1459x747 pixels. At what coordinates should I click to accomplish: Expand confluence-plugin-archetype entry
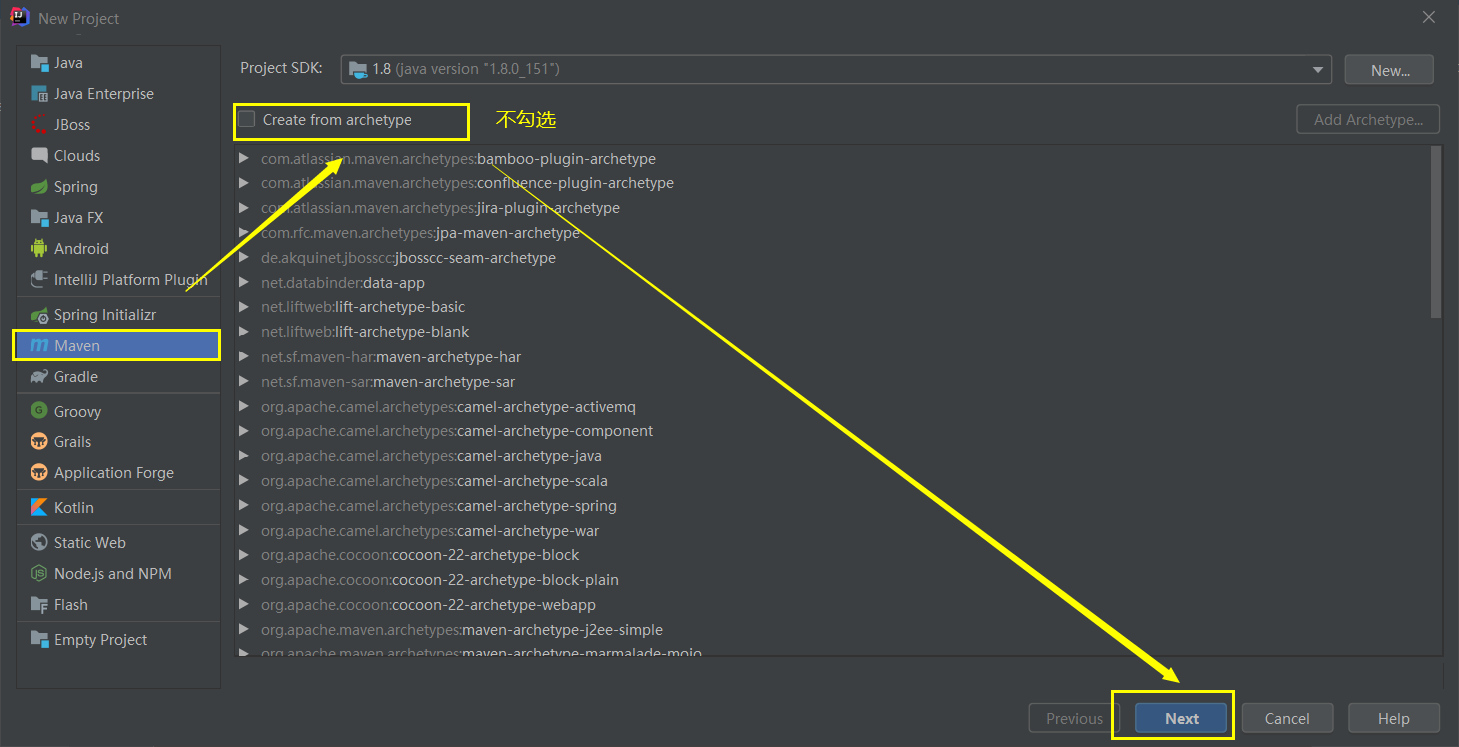point(243,183)
